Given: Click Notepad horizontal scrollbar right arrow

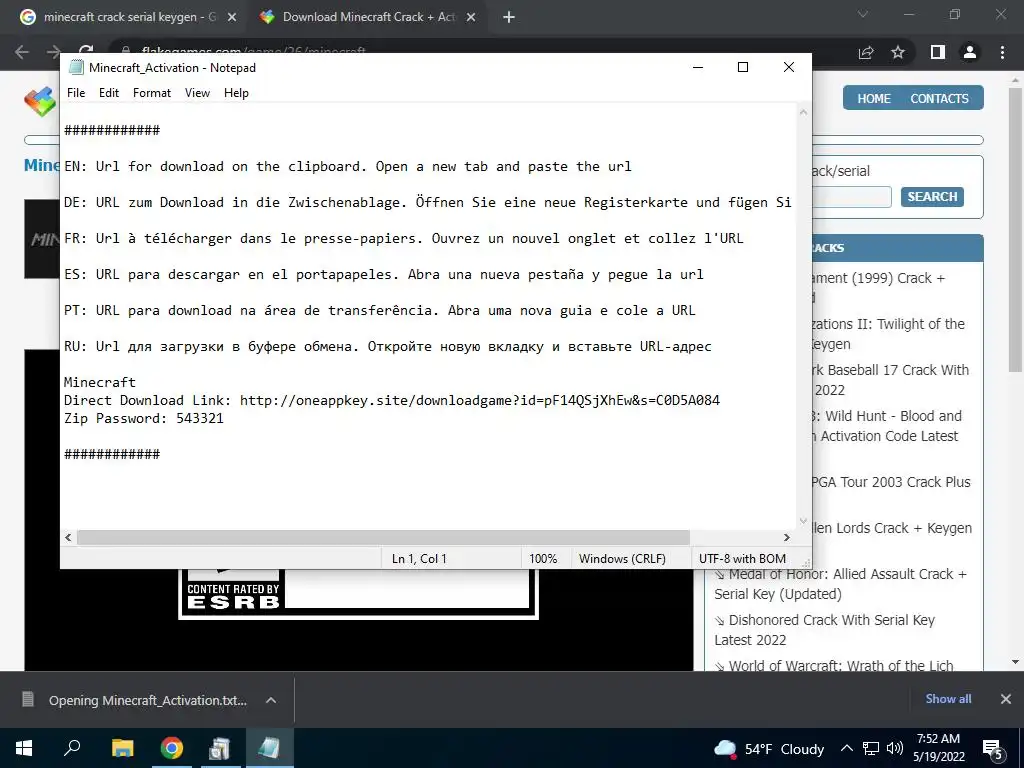Looking at the screenshot, I should 787,537.
